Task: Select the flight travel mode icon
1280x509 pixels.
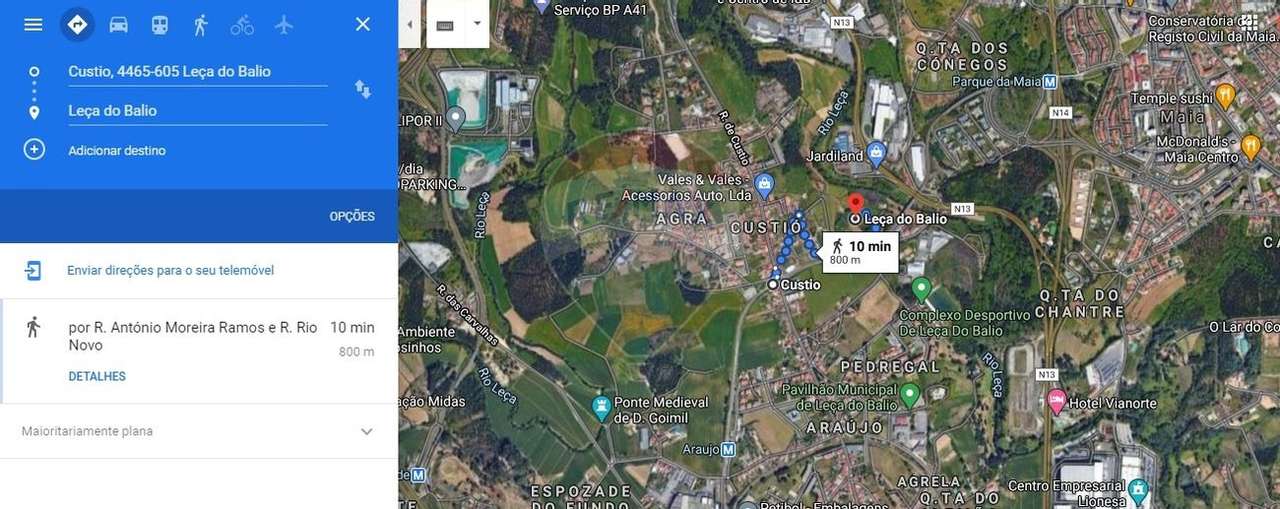Action: pyautogui.click(x=284, y=24)
